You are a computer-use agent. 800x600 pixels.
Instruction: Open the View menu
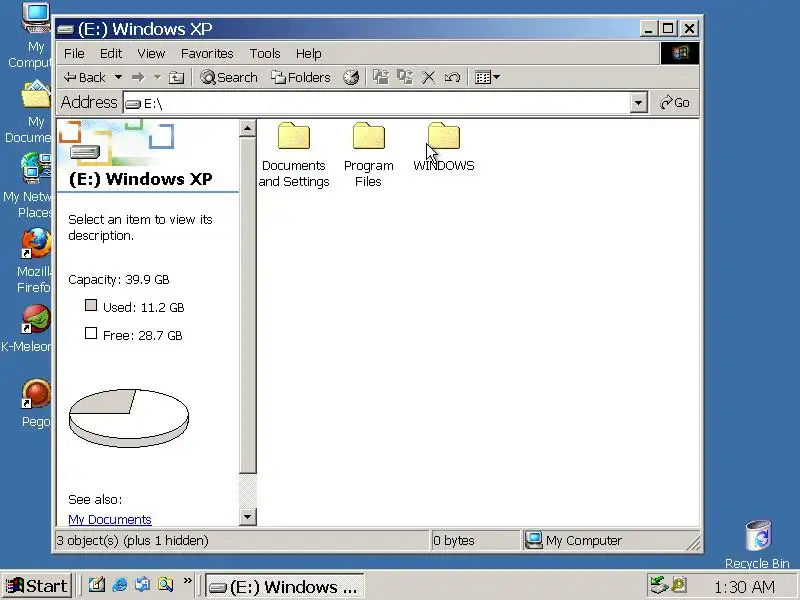[x=151, y=54]
